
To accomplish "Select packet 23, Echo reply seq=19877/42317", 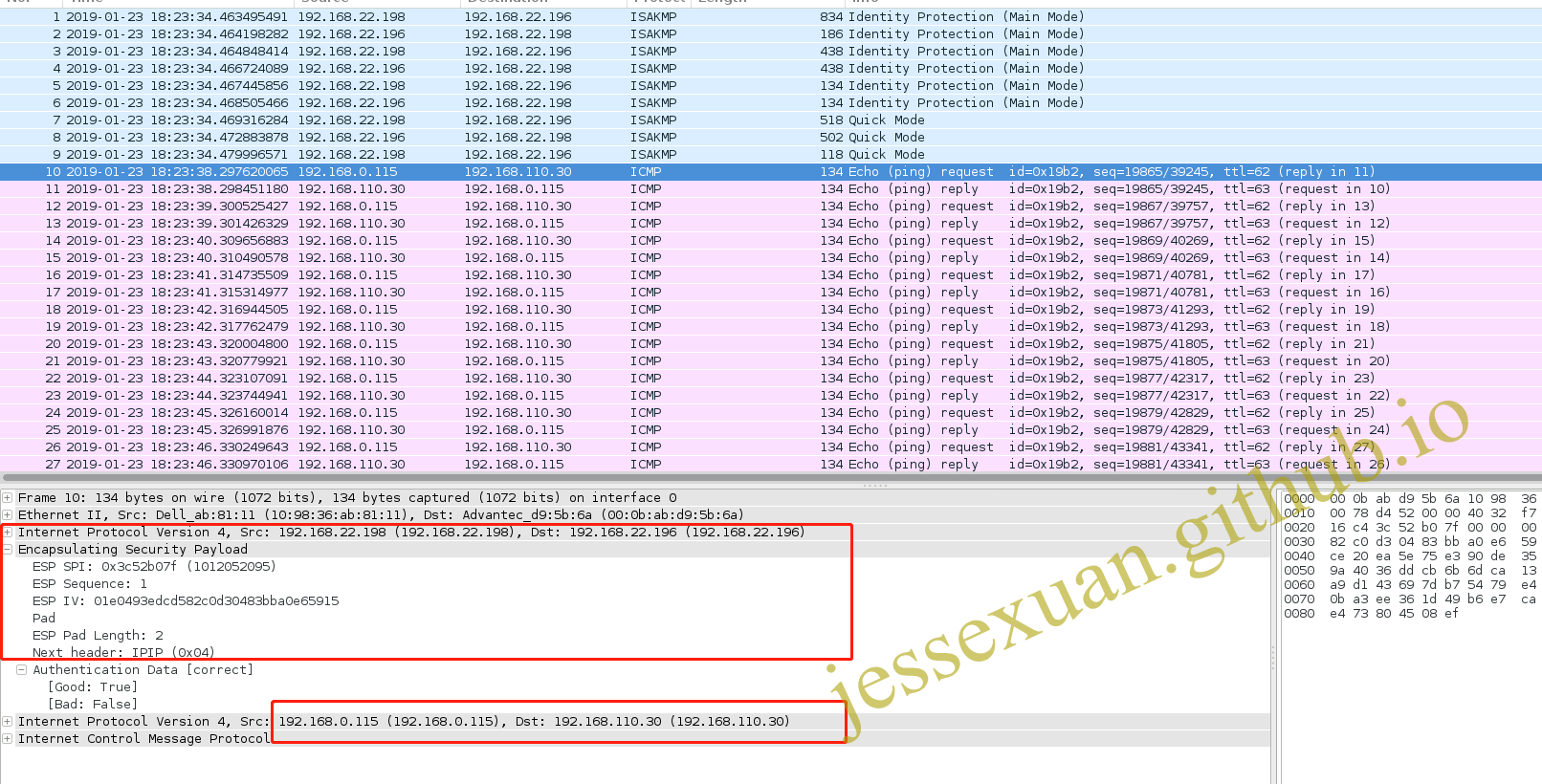I will (771, 395).
